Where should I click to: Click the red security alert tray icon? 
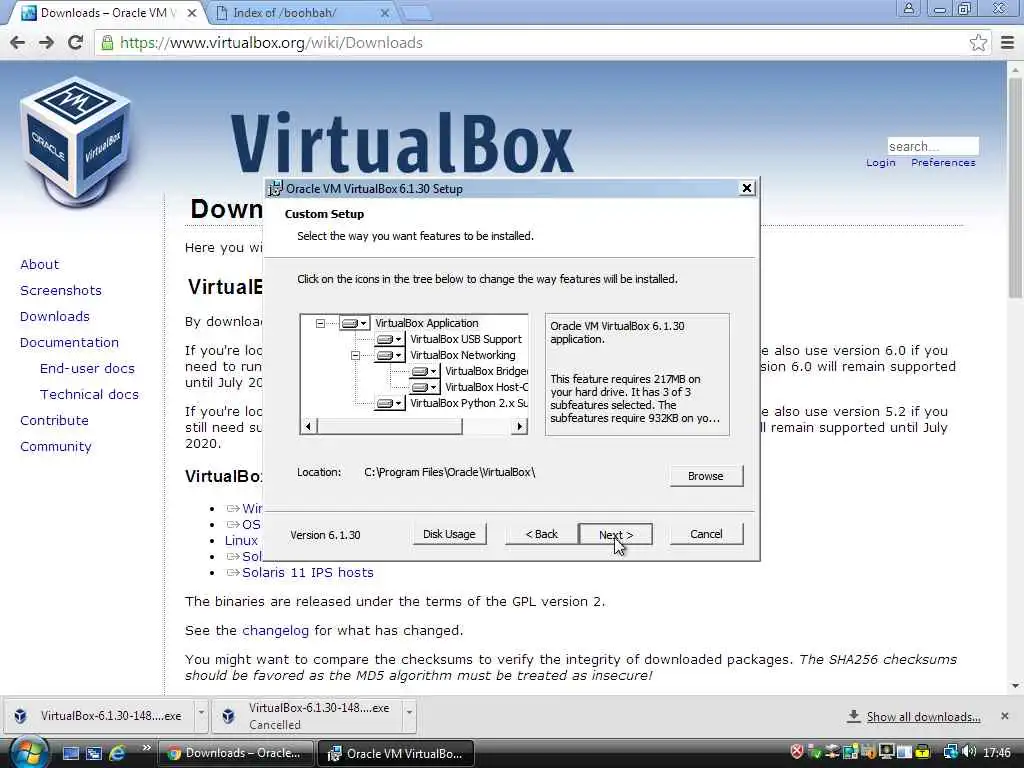pos(796,752)
